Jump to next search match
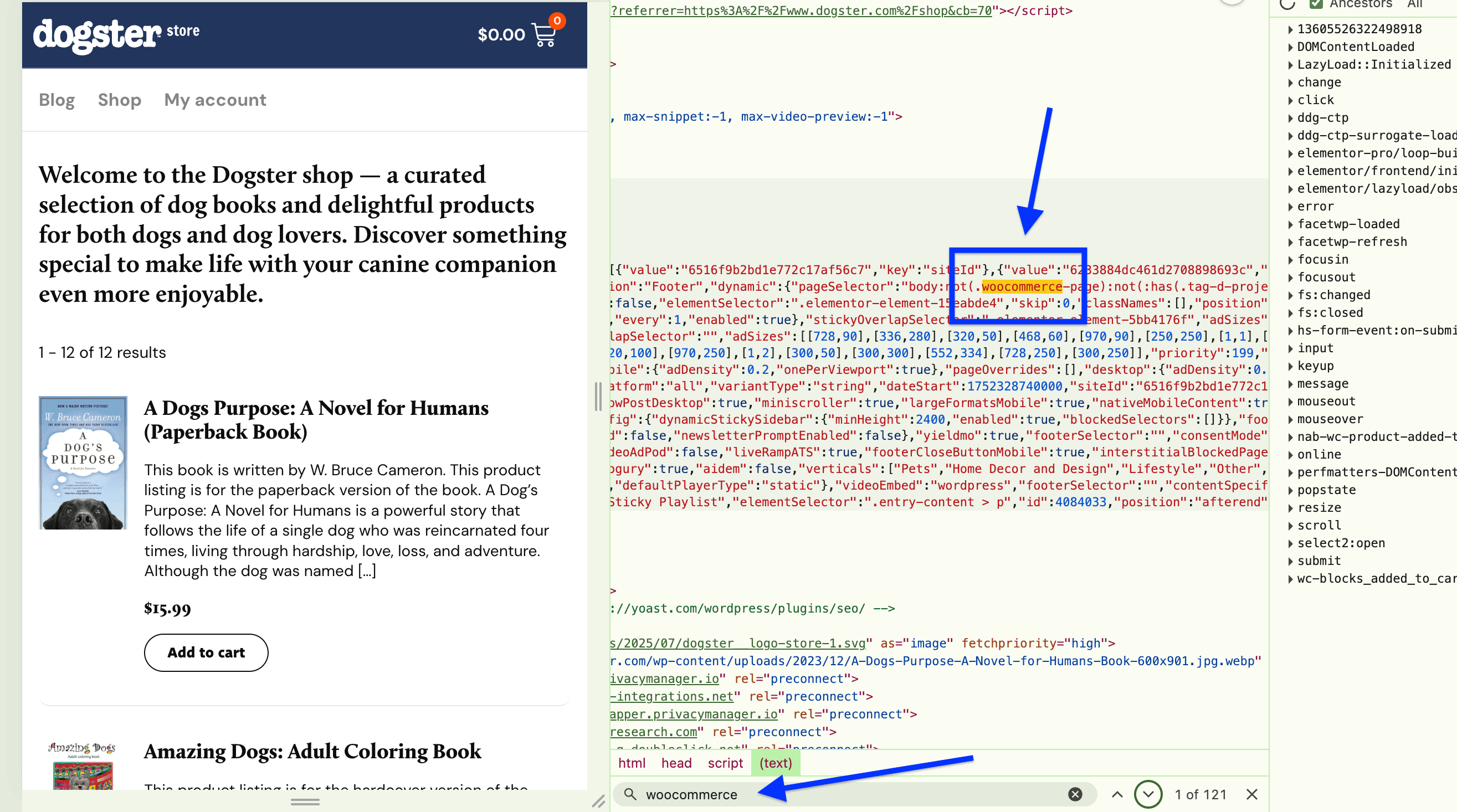Screen dimensions: 1457x812 (x=1148, y=794)
